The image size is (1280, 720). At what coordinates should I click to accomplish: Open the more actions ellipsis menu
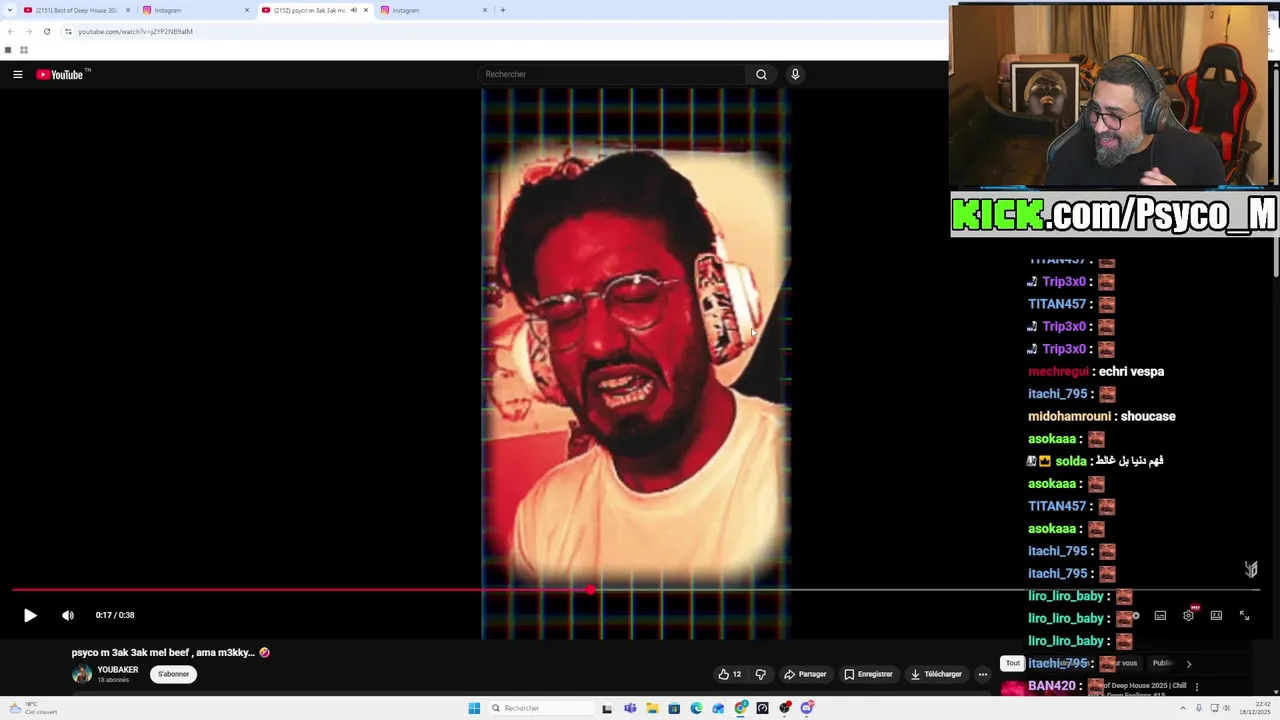click(x=982, y=674)
